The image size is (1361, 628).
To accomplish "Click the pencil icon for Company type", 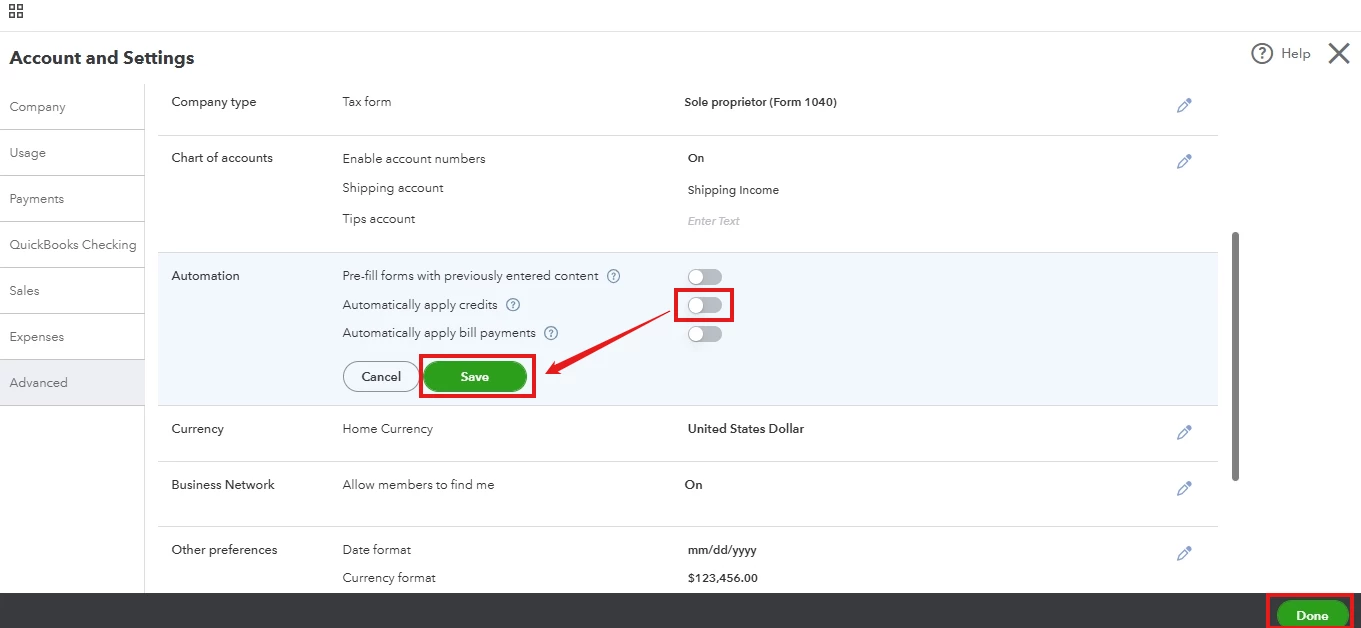I will point(1184,105).
